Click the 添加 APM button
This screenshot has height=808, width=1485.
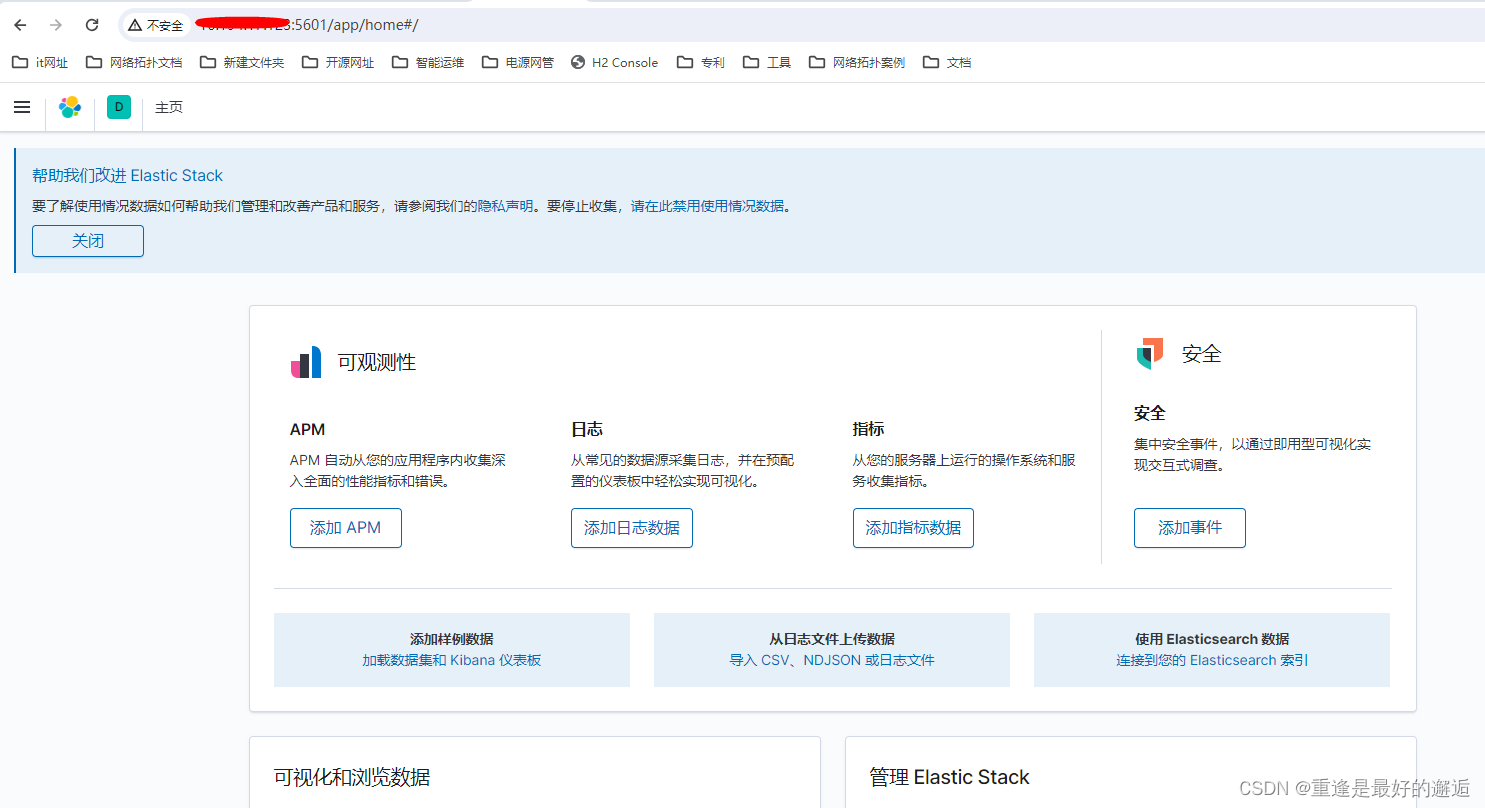point(346,528)
